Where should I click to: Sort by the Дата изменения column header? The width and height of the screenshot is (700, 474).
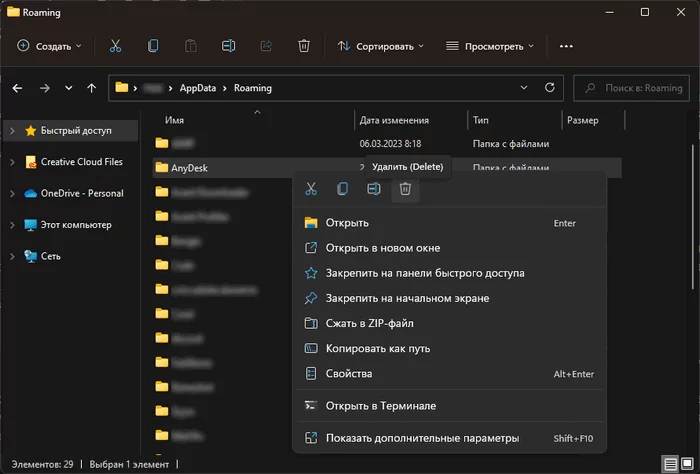pos(393,121)
